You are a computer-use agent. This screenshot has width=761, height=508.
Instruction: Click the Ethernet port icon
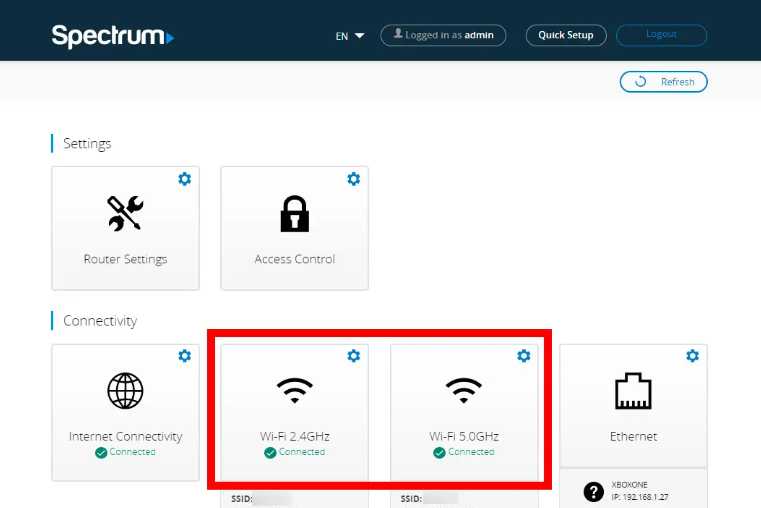pyautogui.click(x=633, y=391)
